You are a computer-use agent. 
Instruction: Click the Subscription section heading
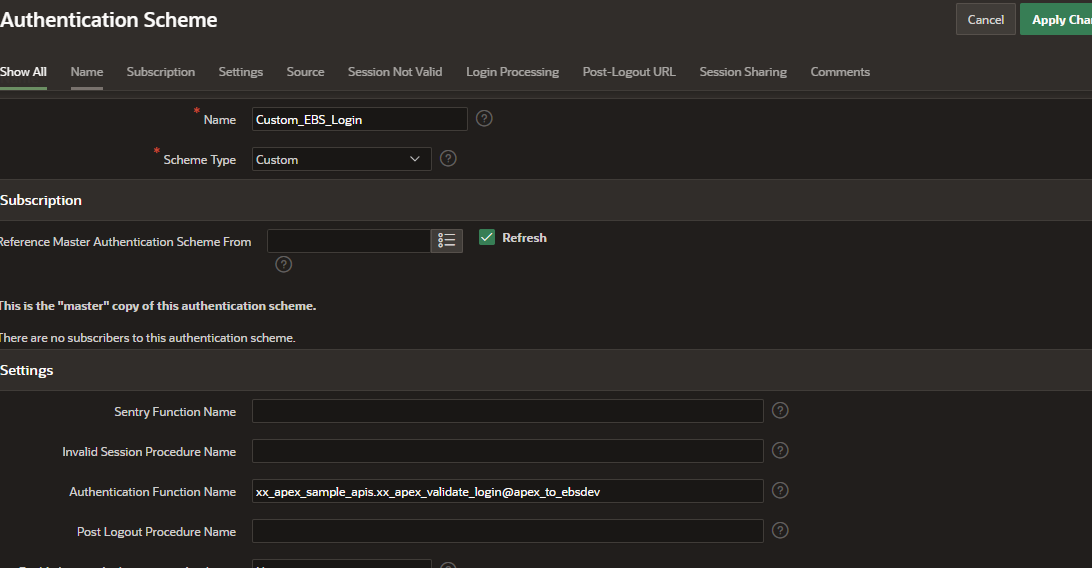(40, 200)
